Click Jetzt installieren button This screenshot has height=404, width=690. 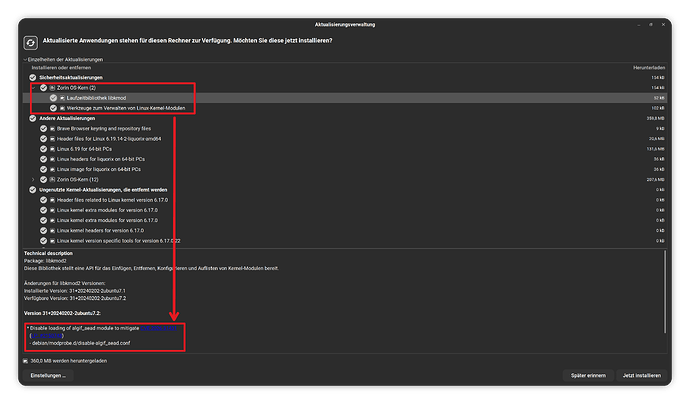(x=642, y=375)
